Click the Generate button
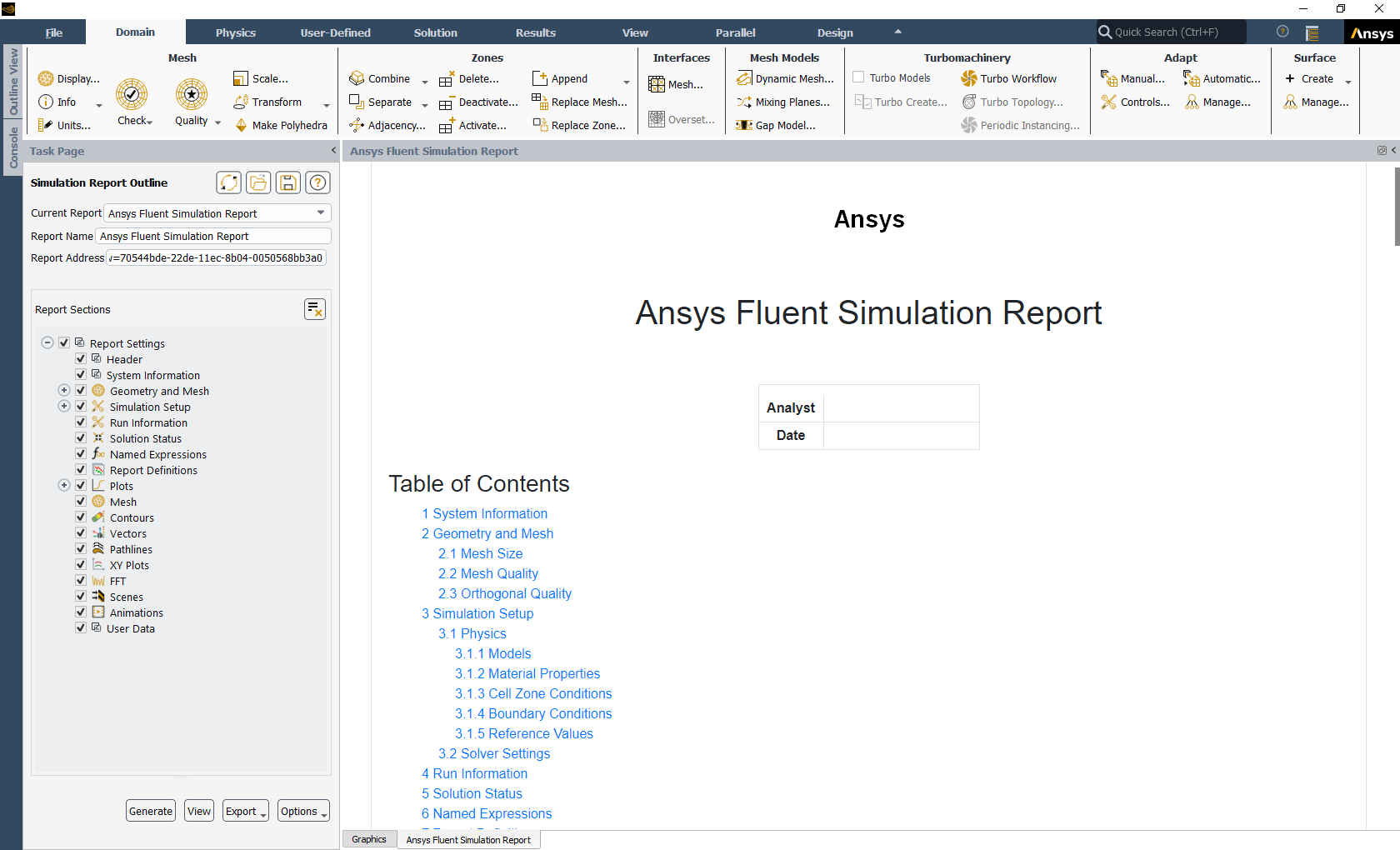The width and height of the screenshot is (1400, 850). pos(150,810)
